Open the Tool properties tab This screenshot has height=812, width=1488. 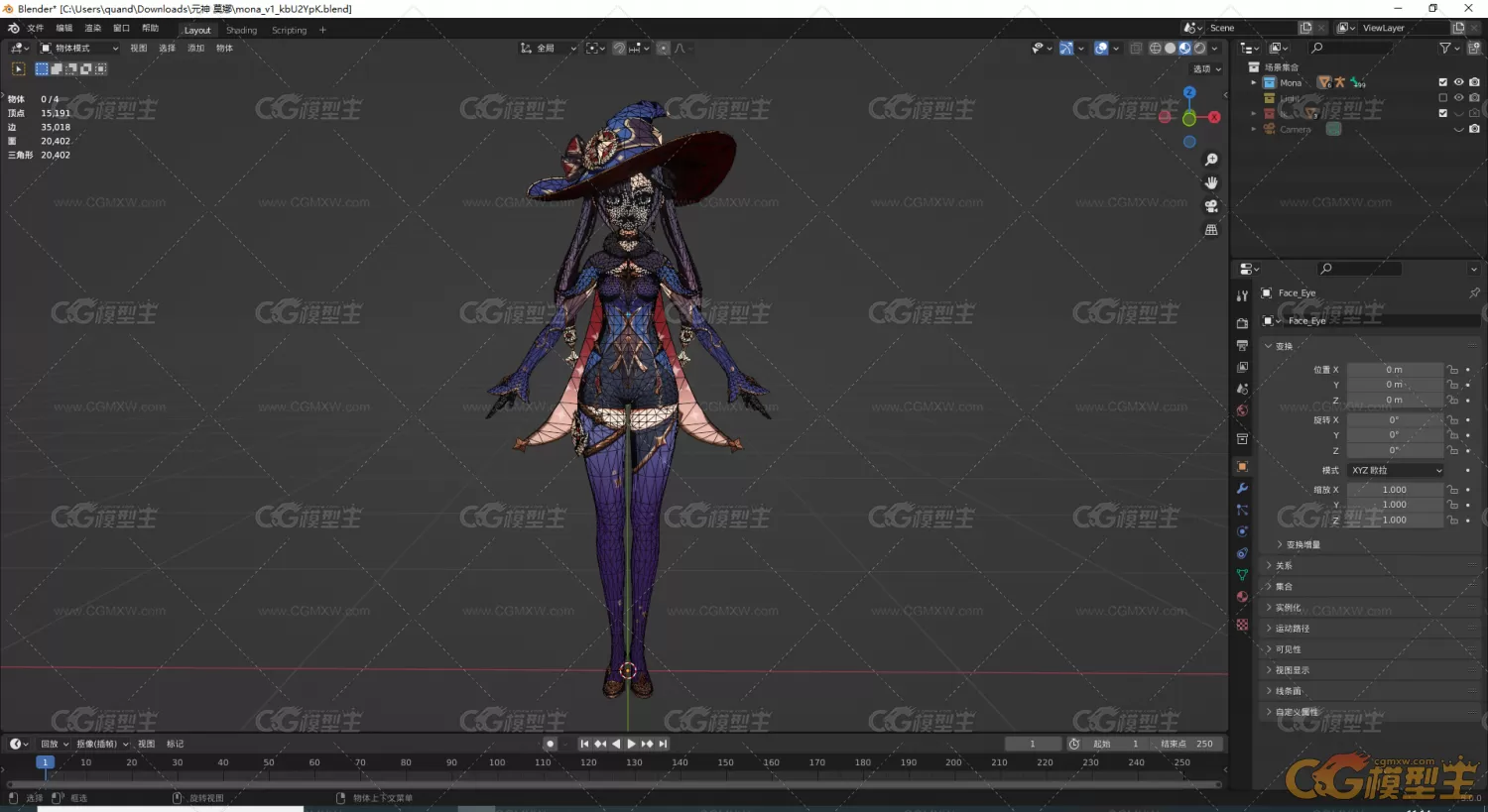(x=1242, y=295)
